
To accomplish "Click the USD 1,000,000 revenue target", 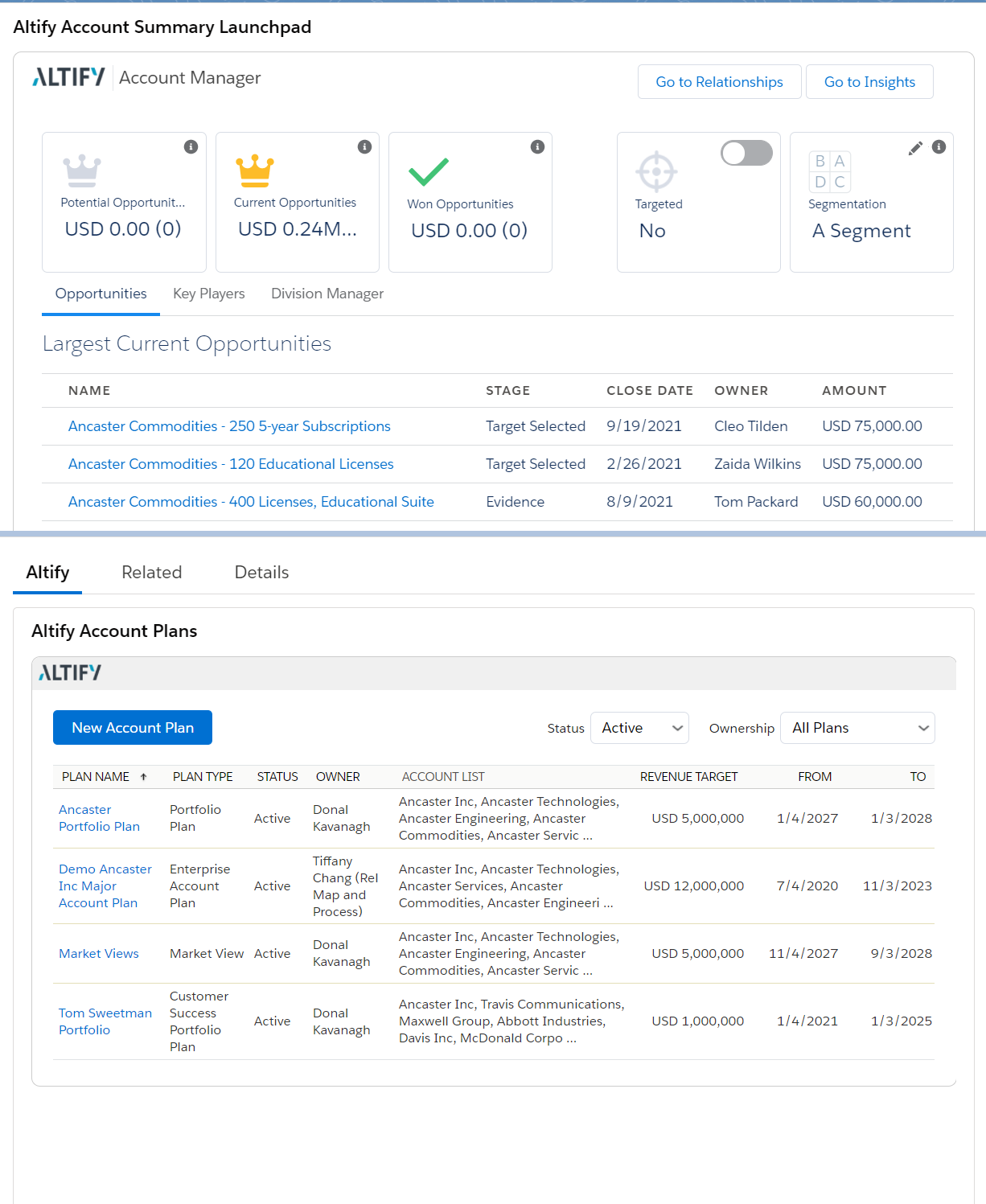I will click(x=698, y=1021).
